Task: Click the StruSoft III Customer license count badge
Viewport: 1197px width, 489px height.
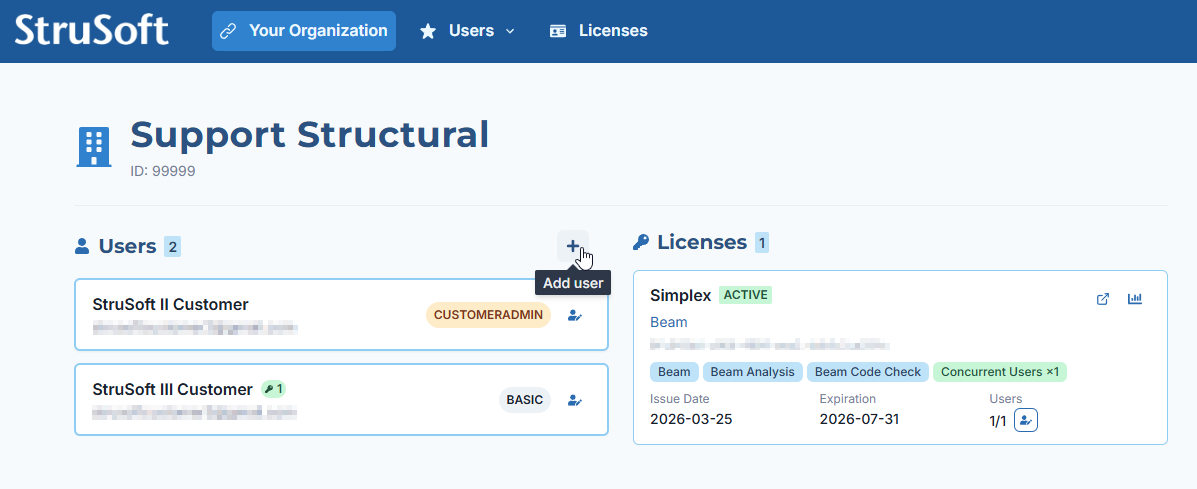Action: pyautogui.click(x=273, y=389)
